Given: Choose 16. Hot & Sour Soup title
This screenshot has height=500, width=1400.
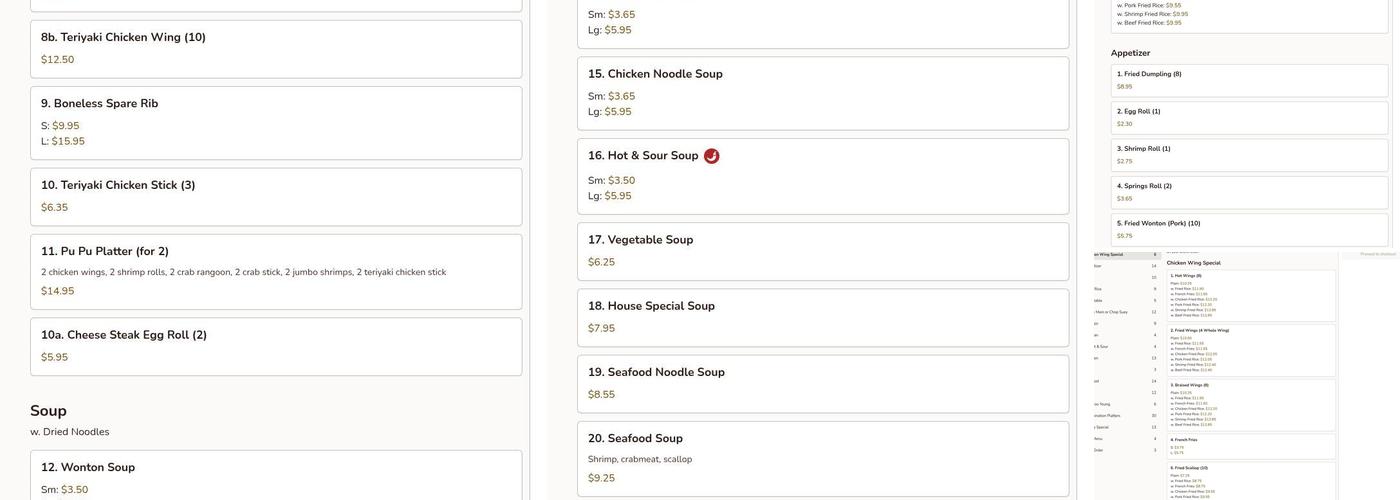Looking at the screenshot, I should coord(643,156).
